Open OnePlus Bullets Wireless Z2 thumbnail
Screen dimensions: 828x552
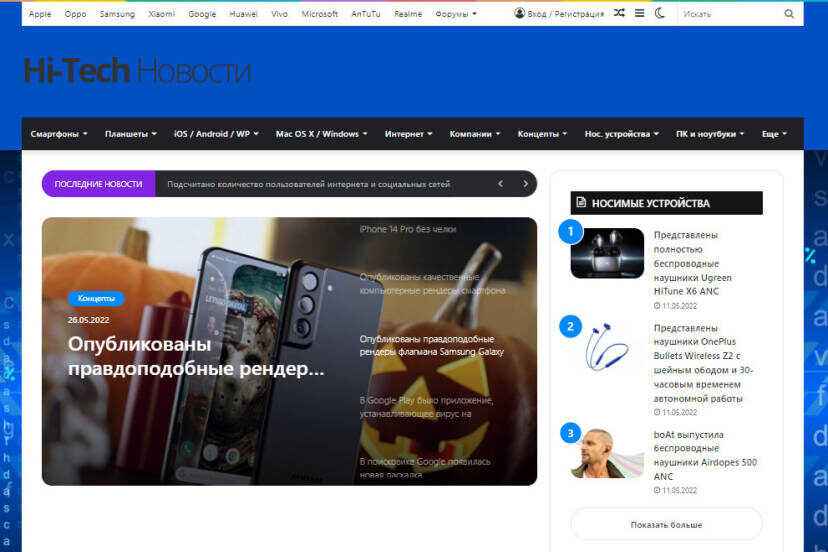pyautogui.click(x=607, y=347)
